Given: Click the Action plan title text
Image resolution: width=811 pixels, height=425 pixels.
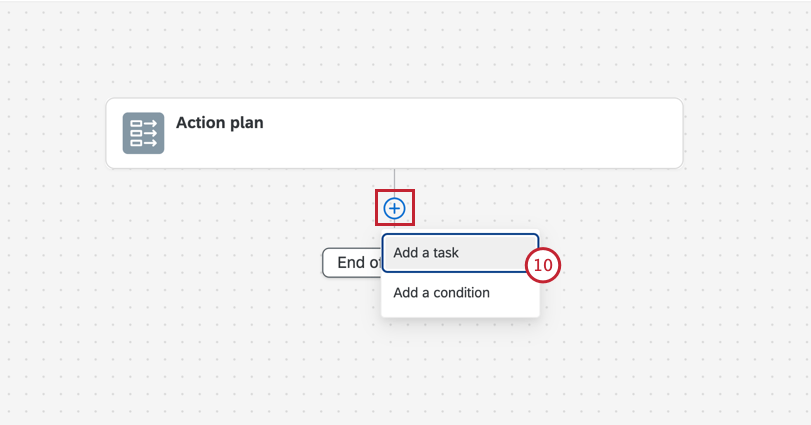Looking at the screenshot, I should click(x=219, y=123).
